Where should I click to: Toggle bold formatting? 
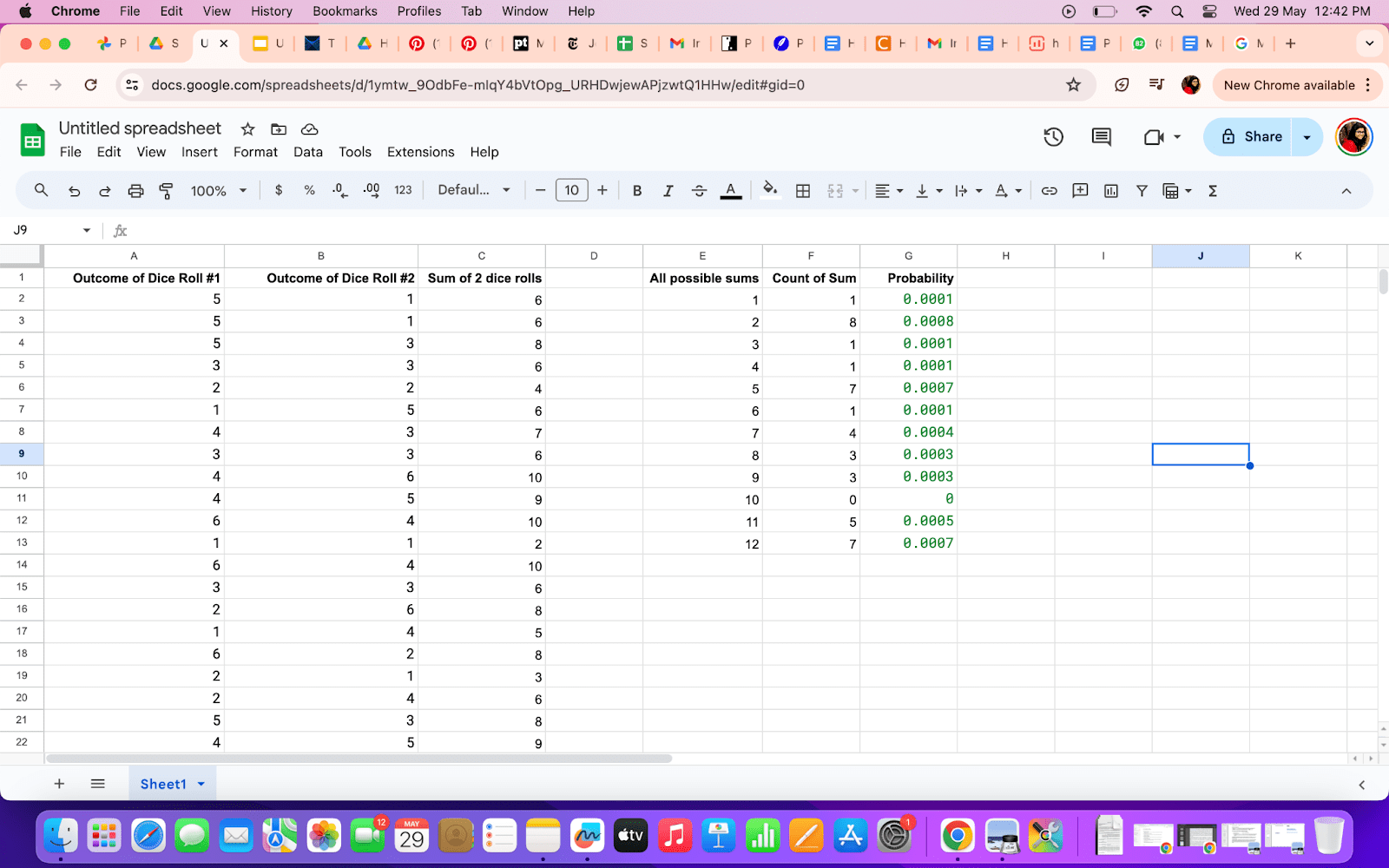pyautogui.click(x=637, y=190)
